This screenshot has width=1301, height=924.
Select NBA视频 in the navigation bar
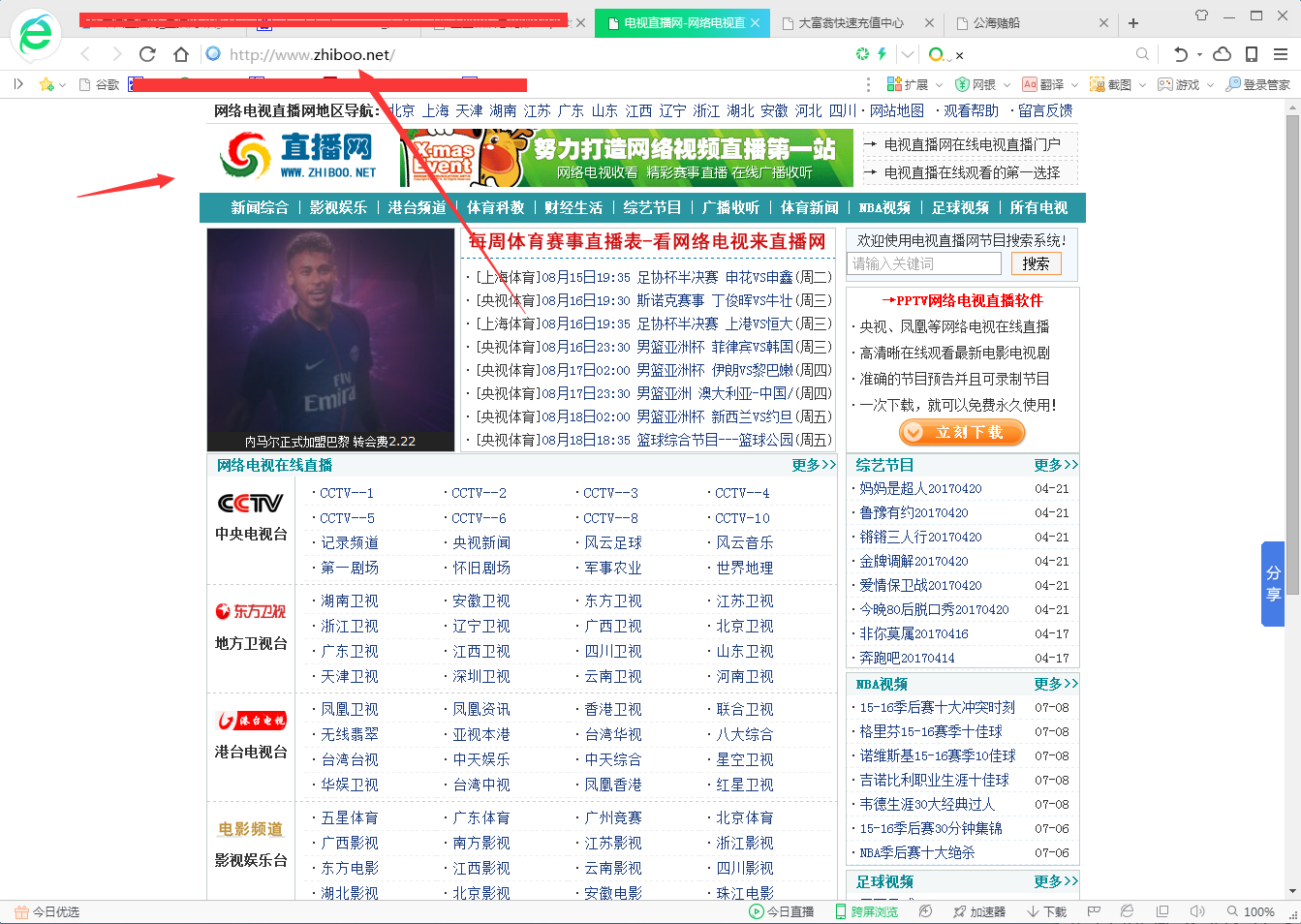[883, 207]
